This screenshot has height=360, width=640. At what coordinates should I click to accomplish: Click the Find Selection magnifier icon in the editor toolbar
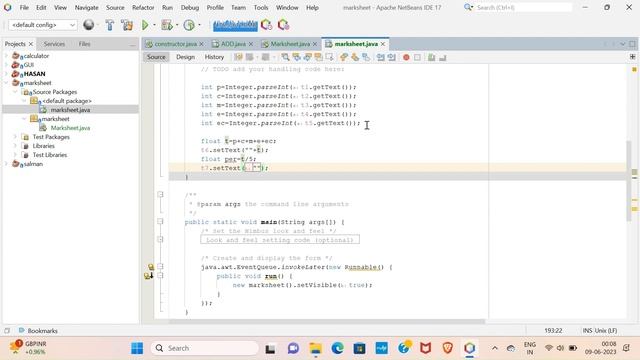tap(285, 57)
